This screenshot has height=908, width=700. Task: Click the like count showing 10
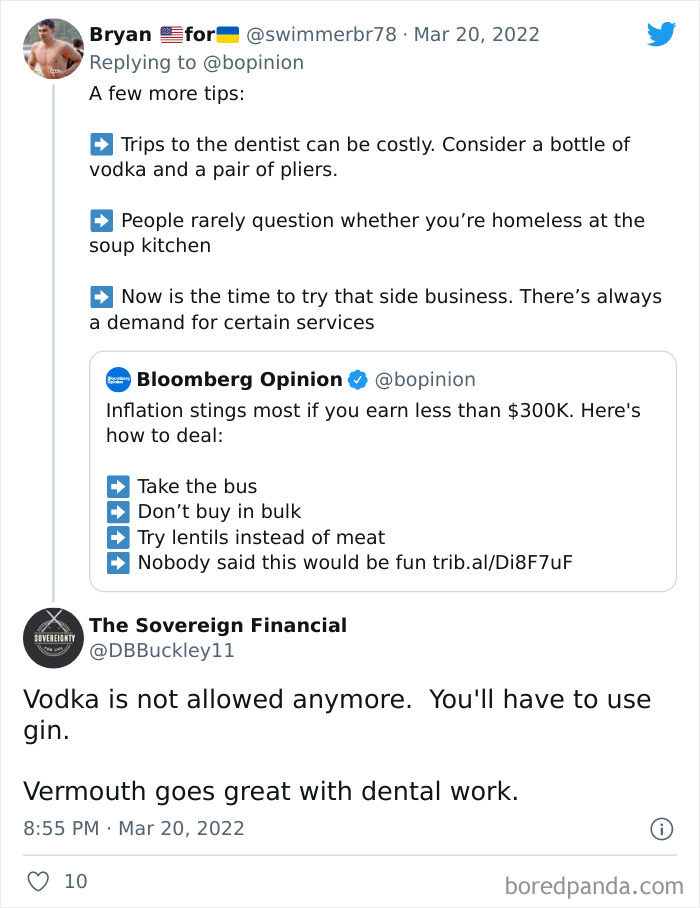75,881
